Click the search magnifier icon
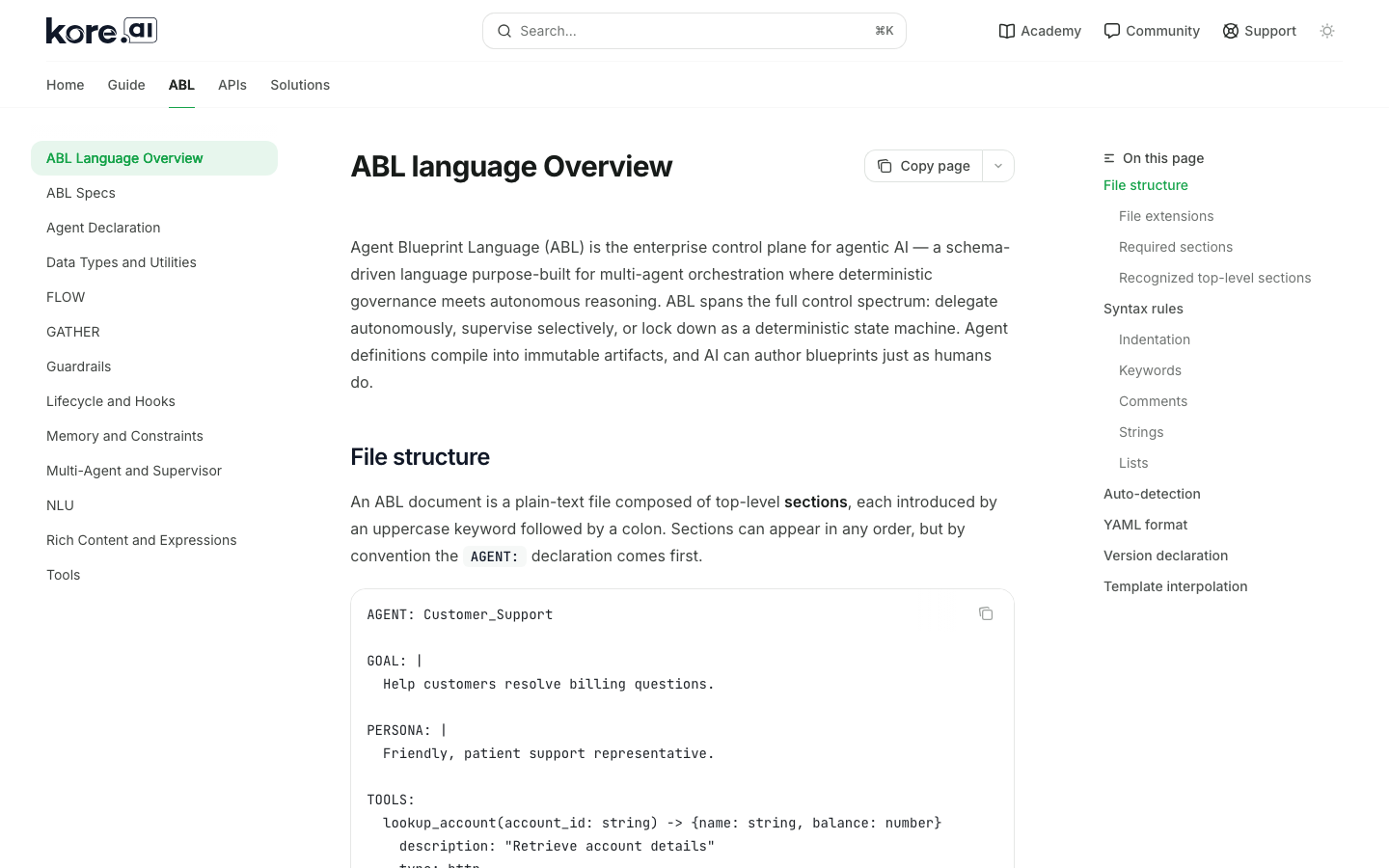This screenshot has width=1389, height=868. tap(504, 31)
